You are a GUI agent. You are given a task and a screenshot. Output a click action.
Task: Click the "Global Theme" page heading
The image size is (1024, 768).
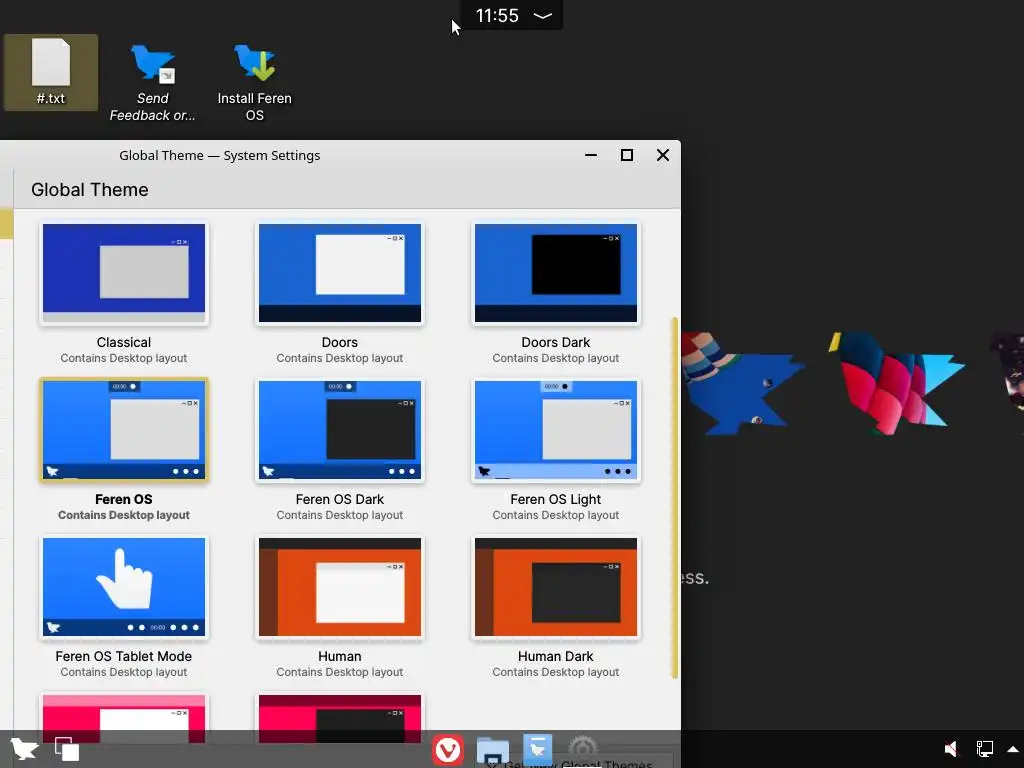pyautogui.click(x=89, y=189)
